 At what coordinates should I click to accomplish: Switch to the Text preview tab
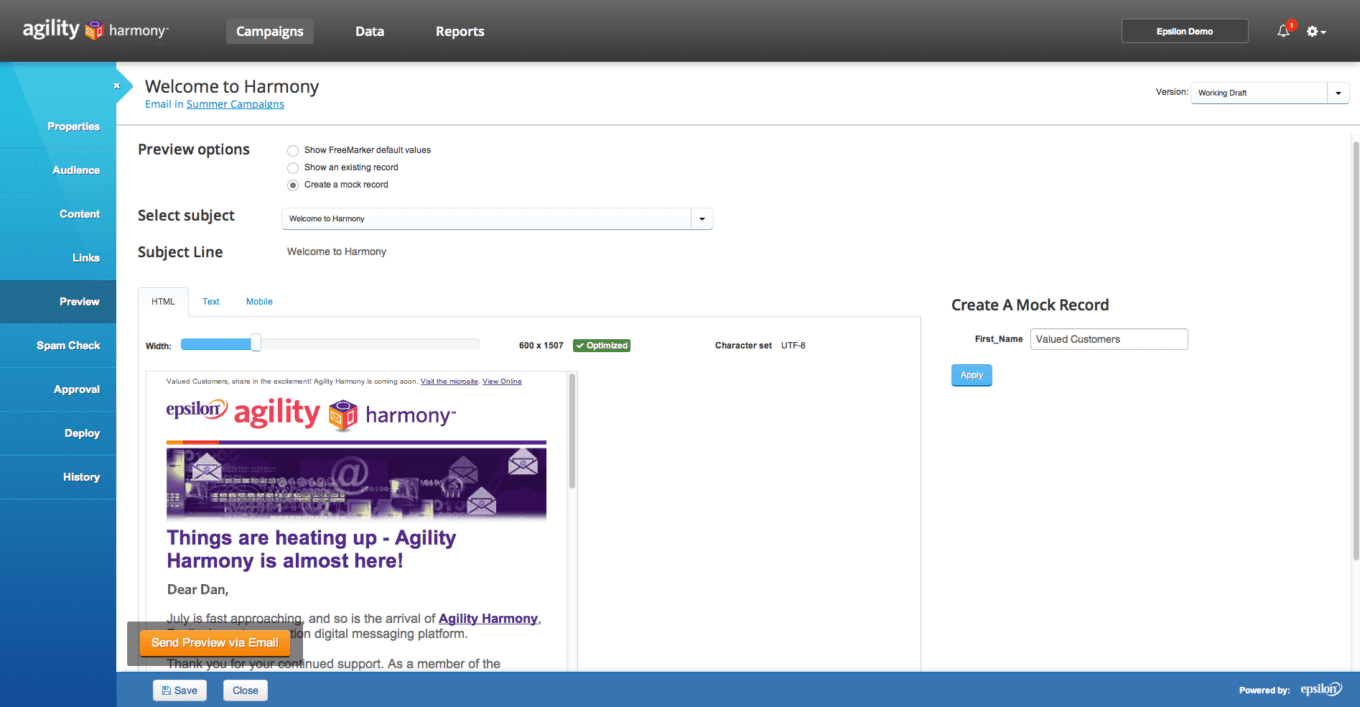211,301
